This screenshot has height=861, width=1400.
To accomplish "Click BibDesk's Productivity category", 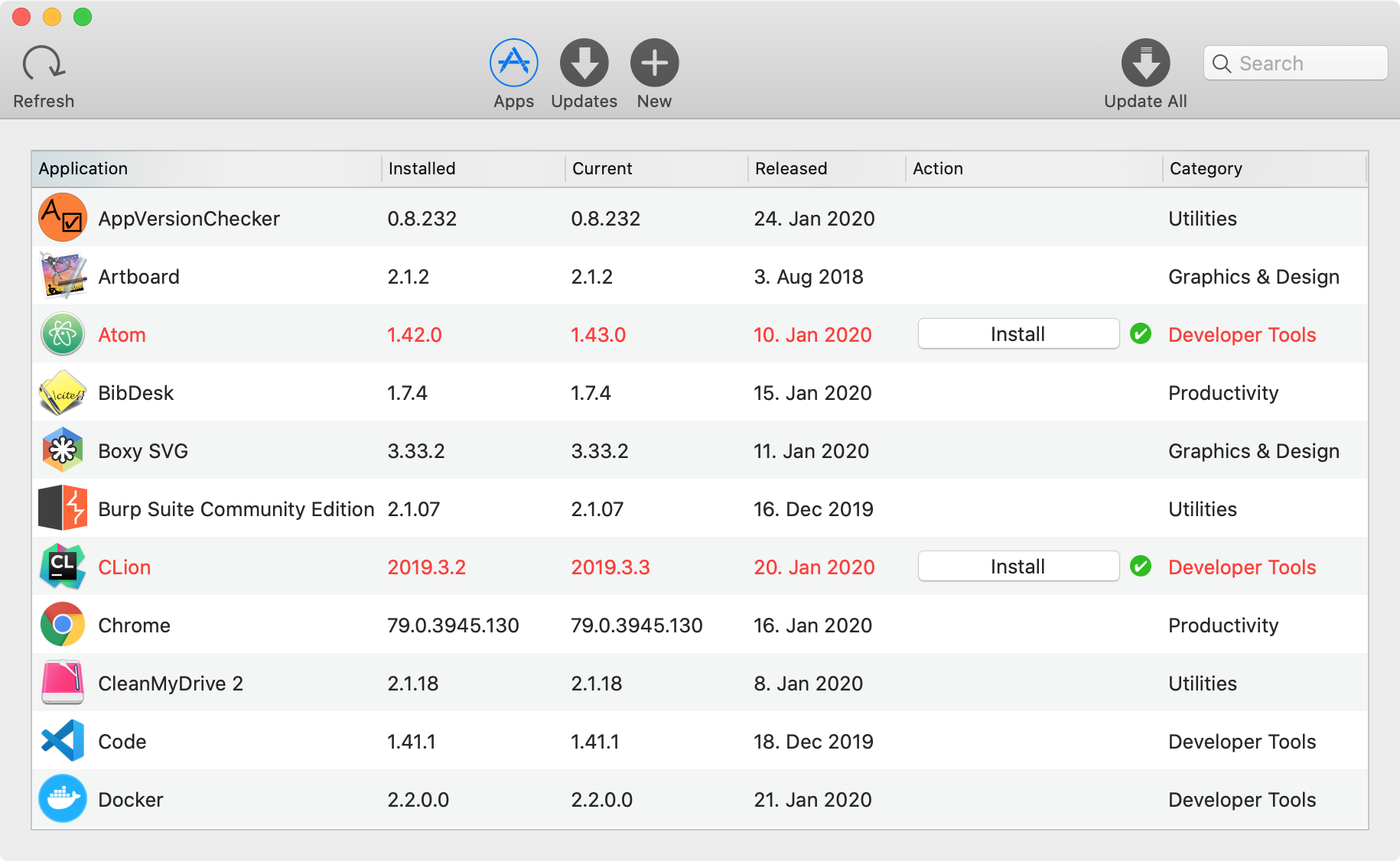I will (1223, 393).
